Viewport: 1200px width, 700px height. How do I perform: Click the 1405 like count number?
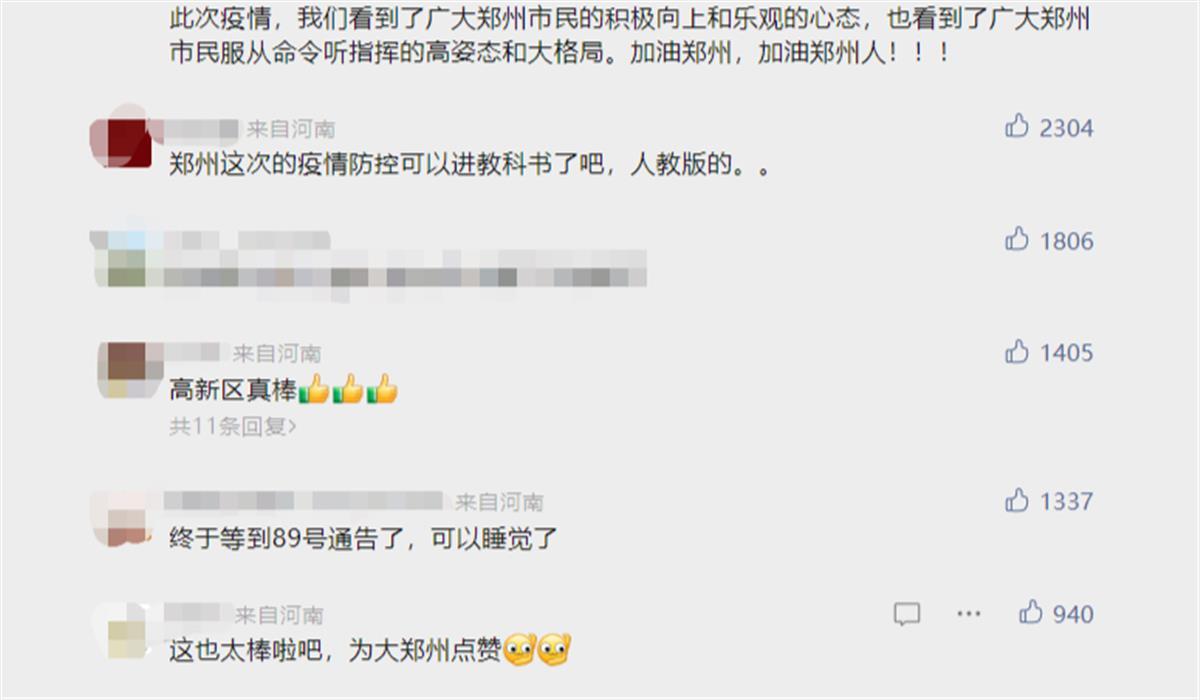(1066, 352)
